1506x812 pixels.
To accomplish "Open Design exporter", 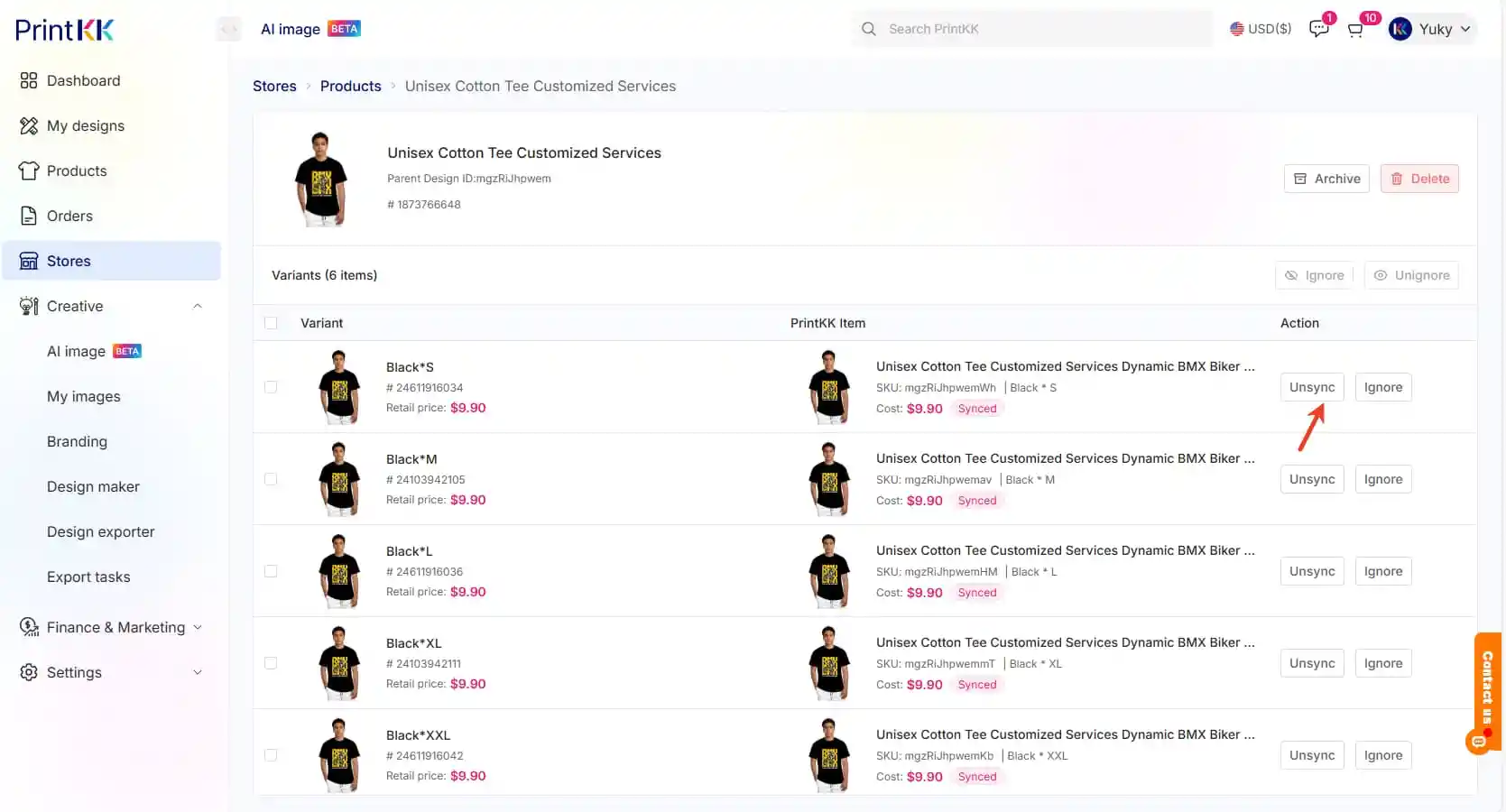I will (x=100, y=531).
